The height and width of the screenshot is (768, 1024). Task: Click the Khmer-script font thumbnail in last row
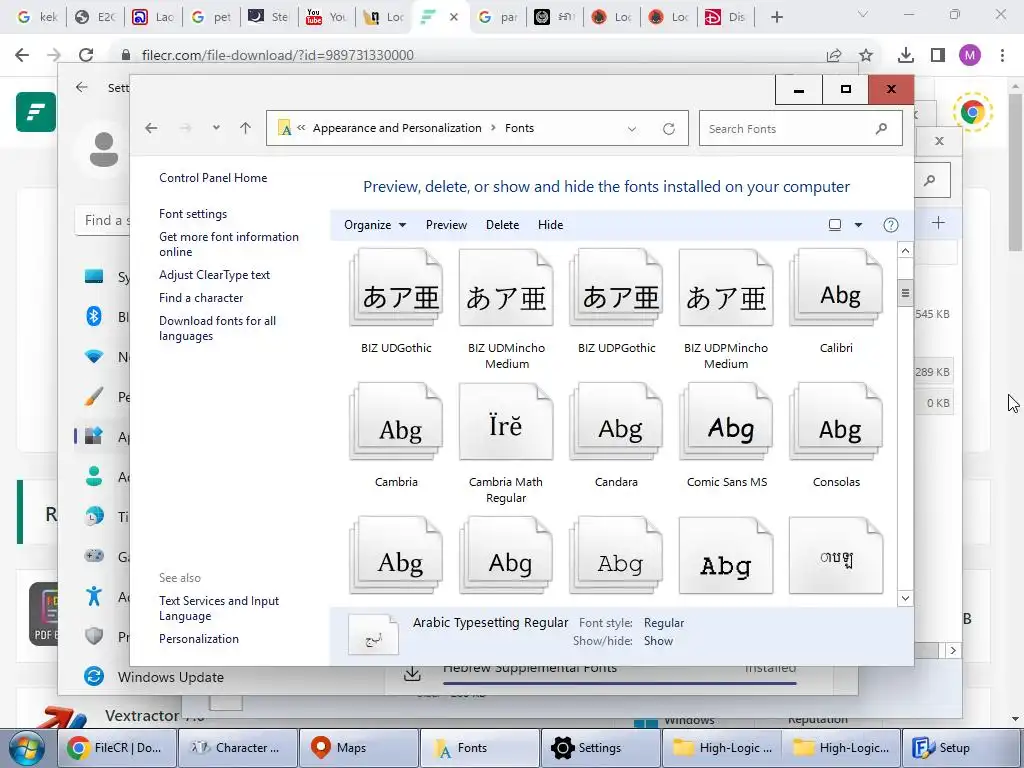pos(836,556)
